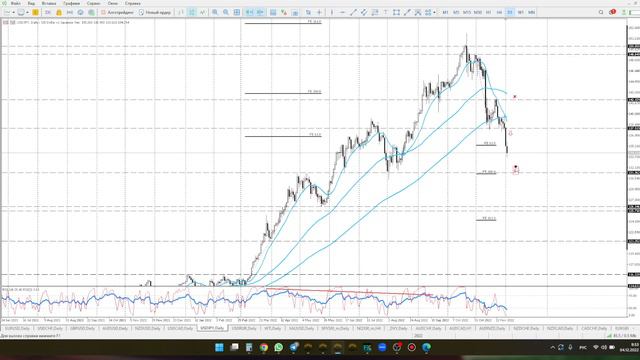Select the Fibonacci retracement tool
Image resolution: width=640 pixels, height=360 pixels.
(375, 12)
